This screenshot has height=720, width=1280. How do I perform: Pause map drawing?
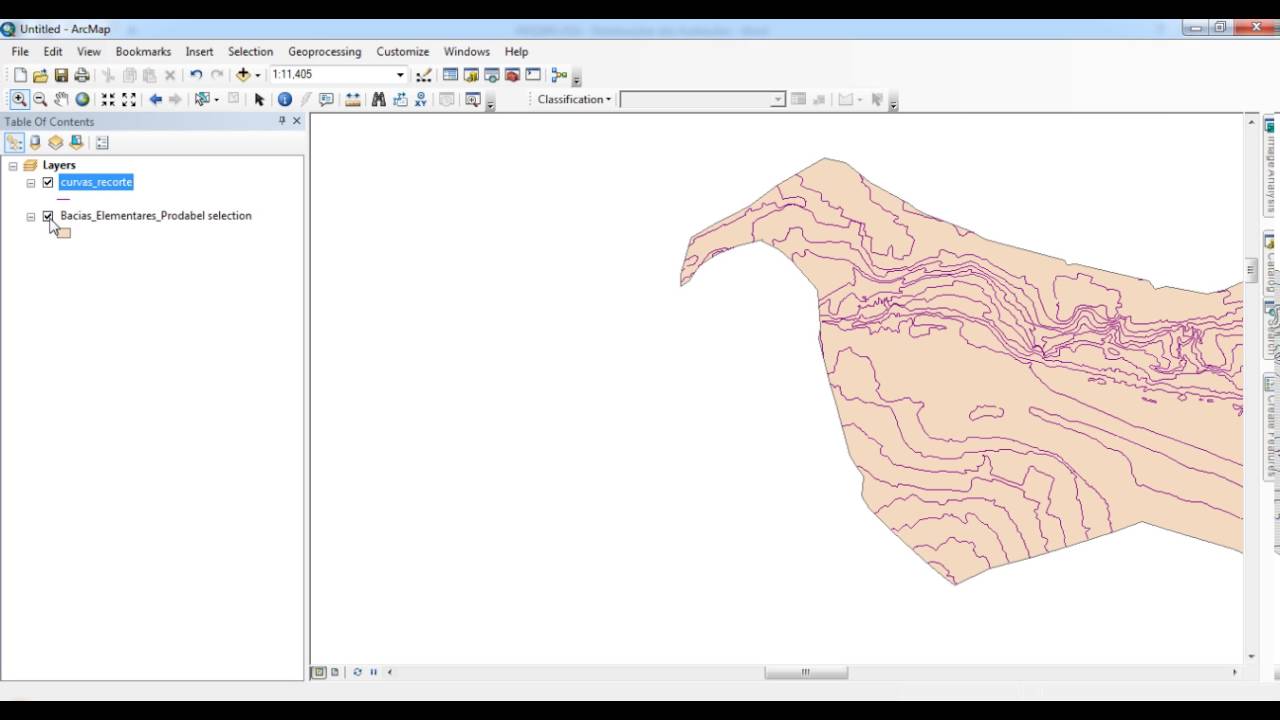[373, 672]
